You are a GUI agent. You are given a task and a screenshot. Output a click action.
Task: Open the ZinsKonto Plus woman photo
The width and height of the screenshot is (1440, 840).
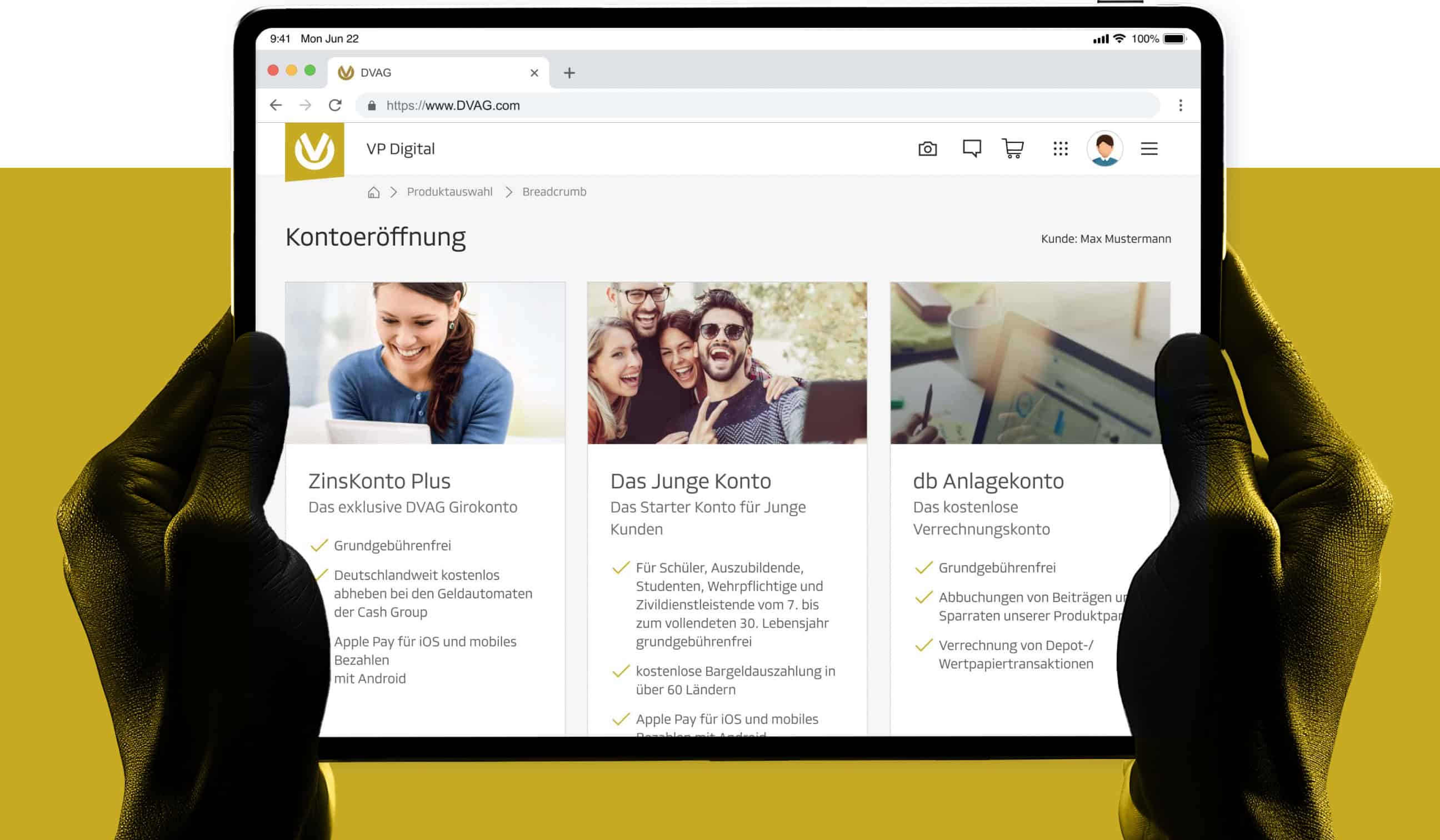[x=425, y=363]
